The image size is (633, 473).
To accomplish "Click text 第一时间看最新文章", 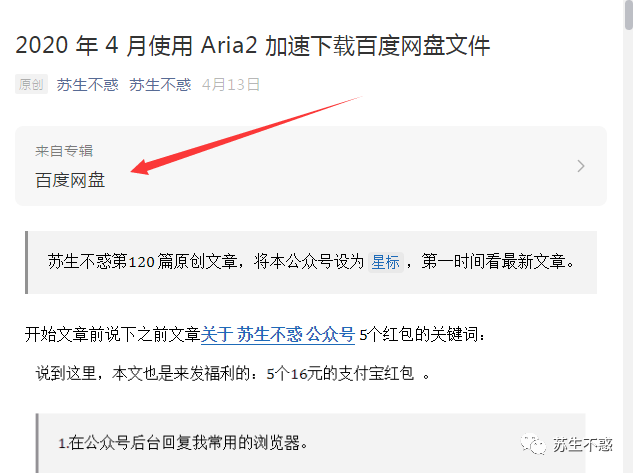I will pos(497,262).
